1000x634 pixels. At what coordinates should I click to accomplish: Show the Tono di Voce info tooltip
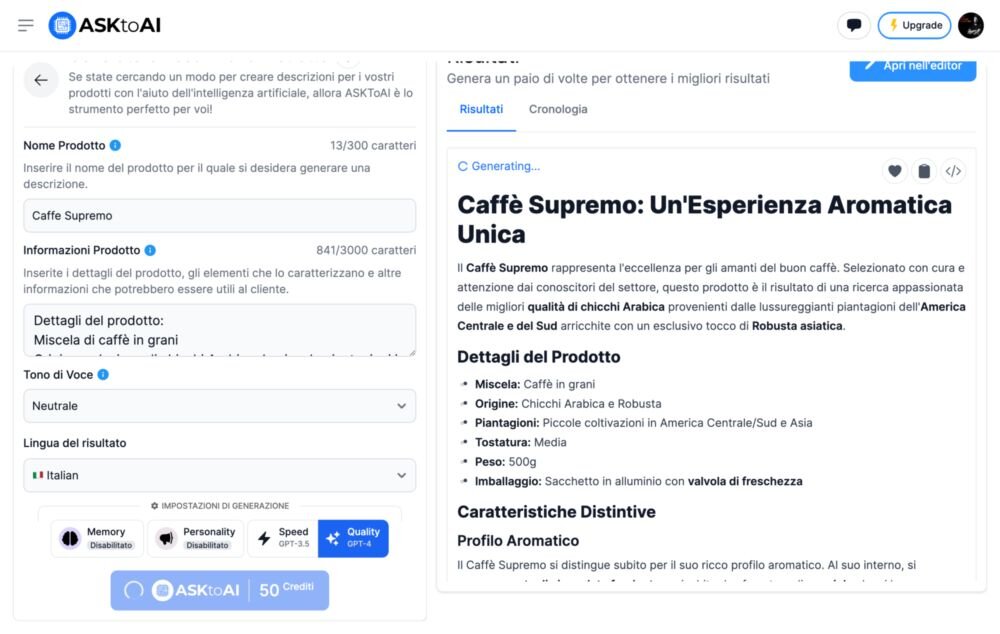pyautogui.click(x=103, y=375)
